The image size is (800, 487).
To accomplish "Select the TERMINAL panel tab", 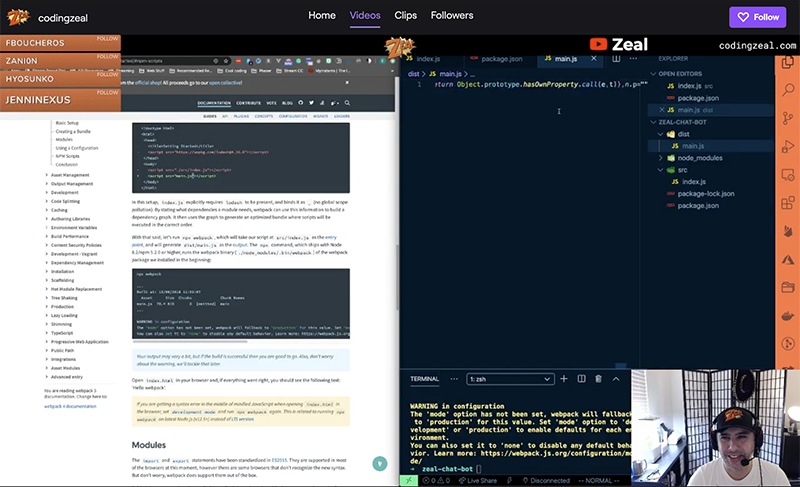I will click(x=424, y=379).
